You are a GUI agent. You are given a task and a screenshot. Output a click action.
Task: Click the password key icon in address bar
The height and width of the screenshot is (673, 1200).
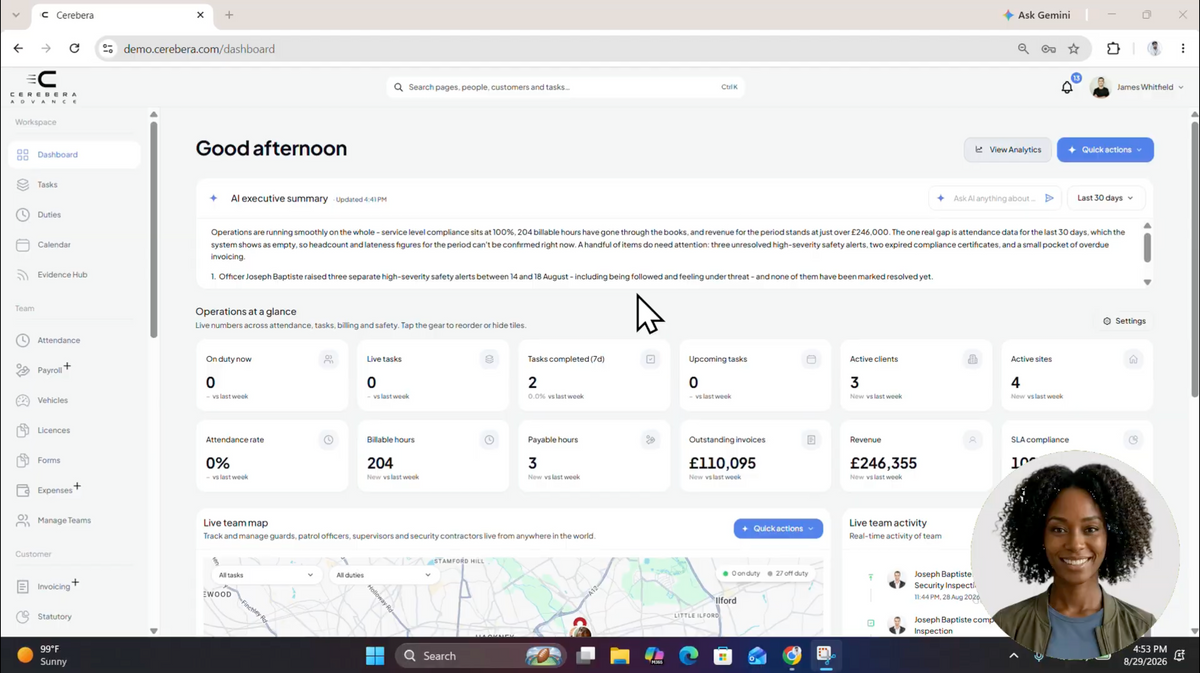(1048, 48)
